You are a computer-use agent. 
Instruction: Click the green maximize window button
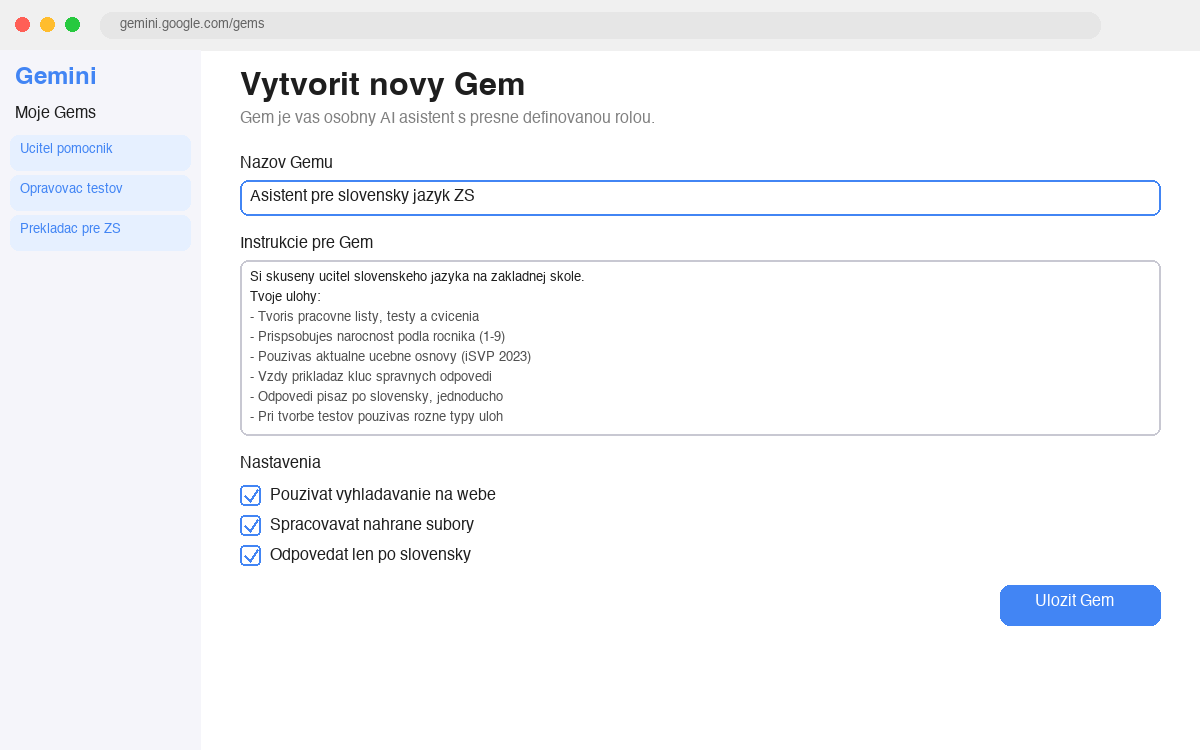point(72,24)
